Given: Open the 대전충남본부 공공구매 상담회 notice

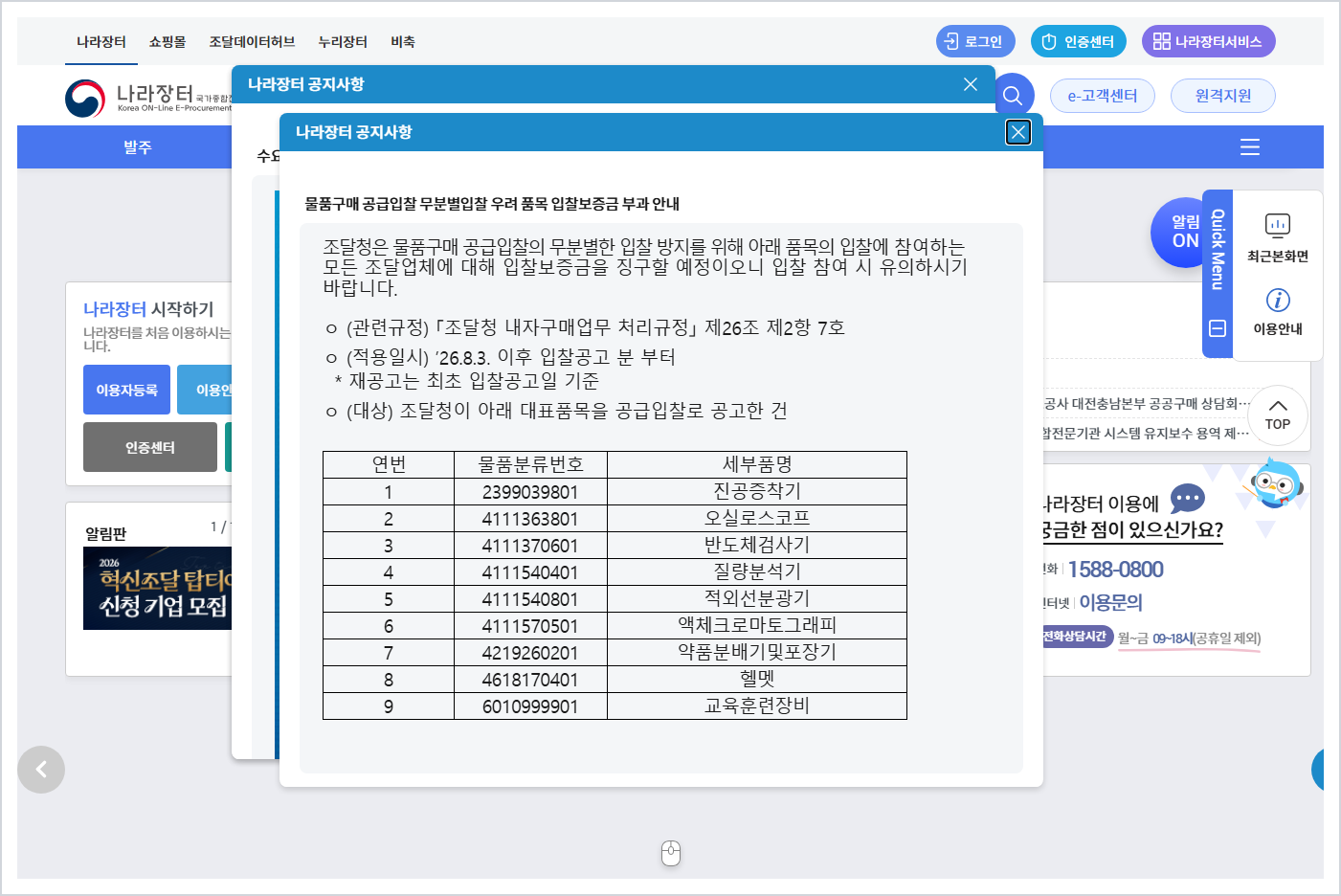Looking at the screenshot, I should [1147, 404].
